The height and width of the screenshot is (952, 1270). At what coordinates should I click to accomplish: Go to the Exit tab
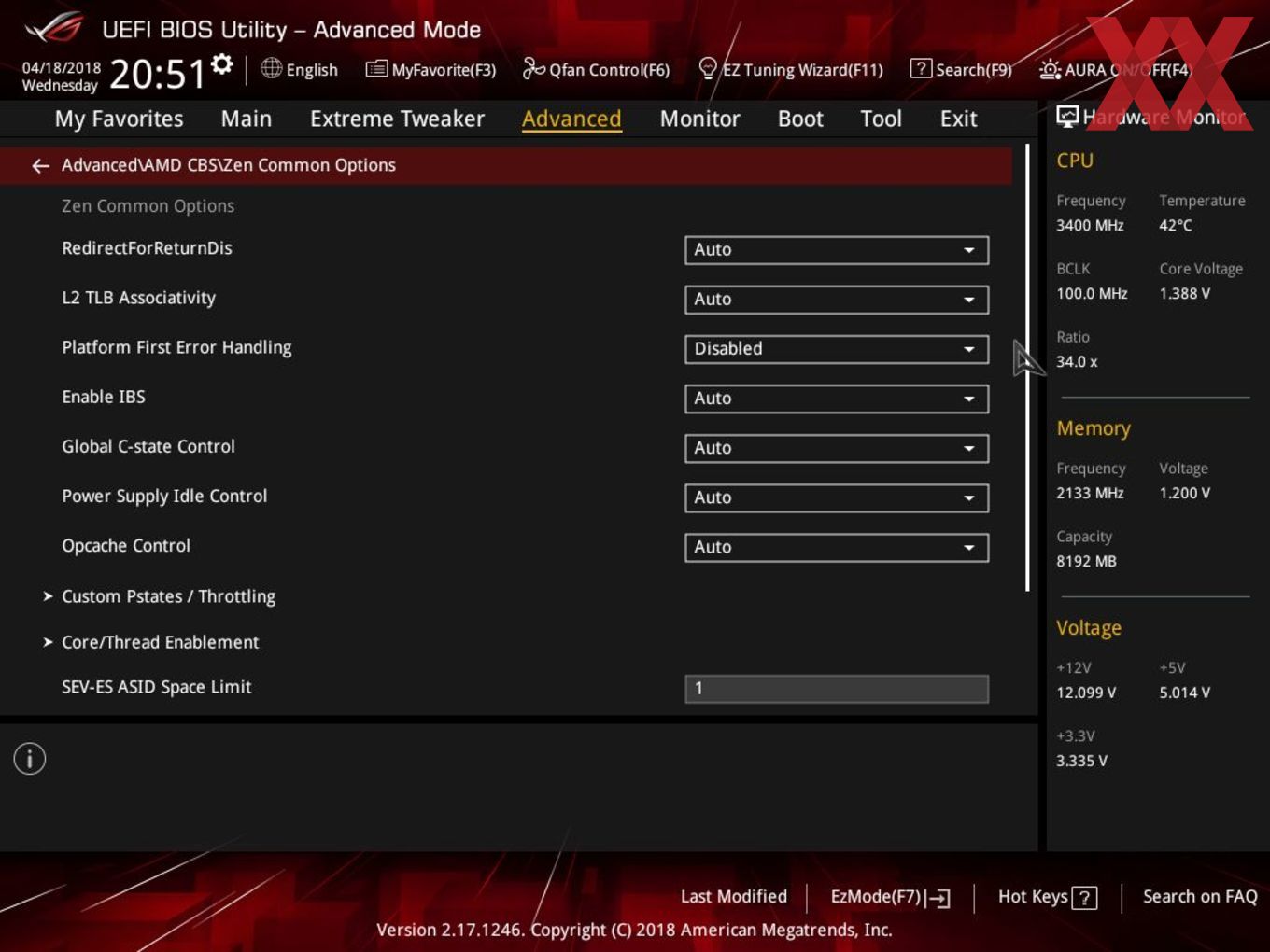click(958, 119)
